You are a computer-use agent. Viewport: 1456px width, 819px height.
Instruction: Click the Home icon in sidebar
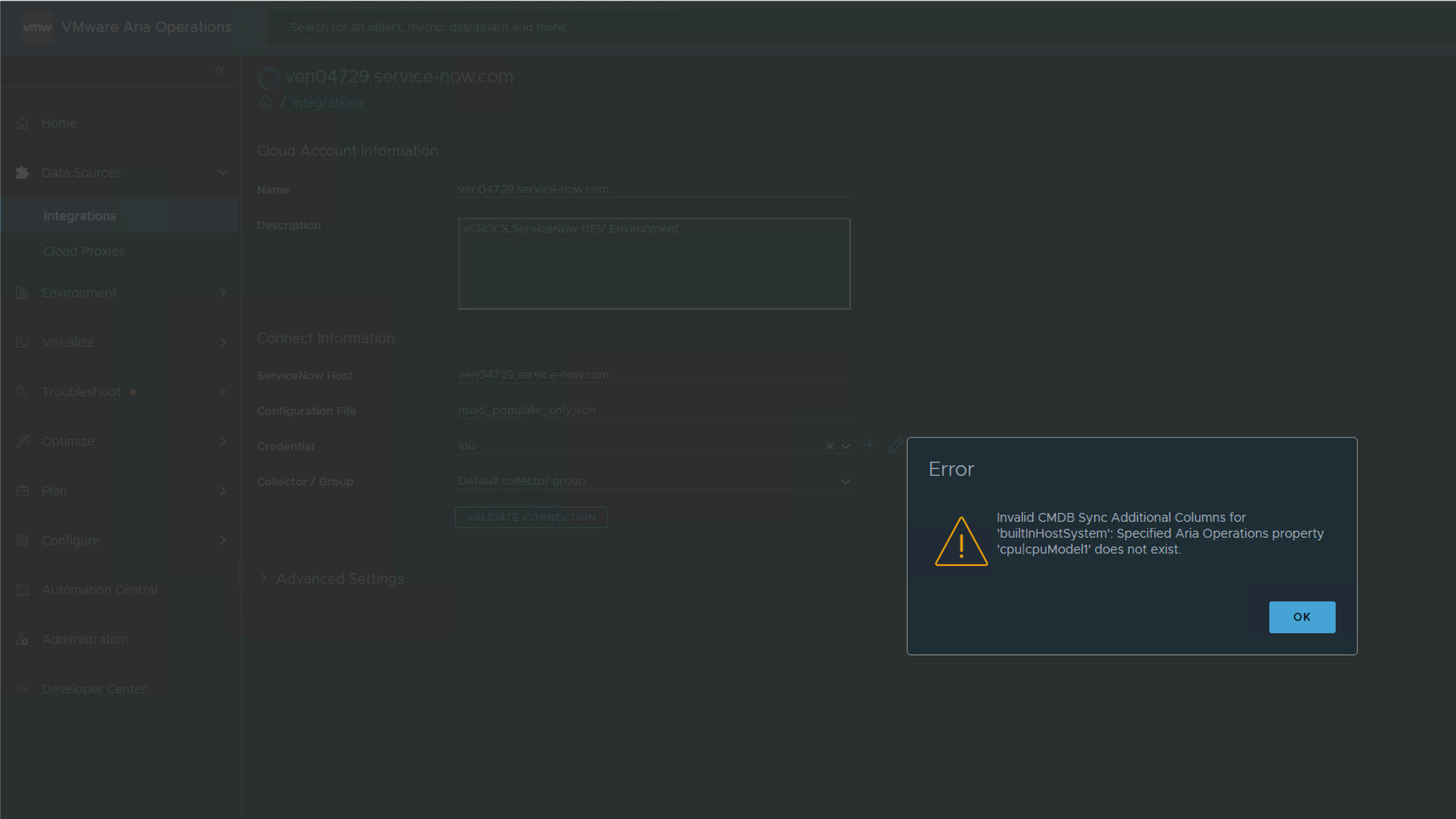23,123
